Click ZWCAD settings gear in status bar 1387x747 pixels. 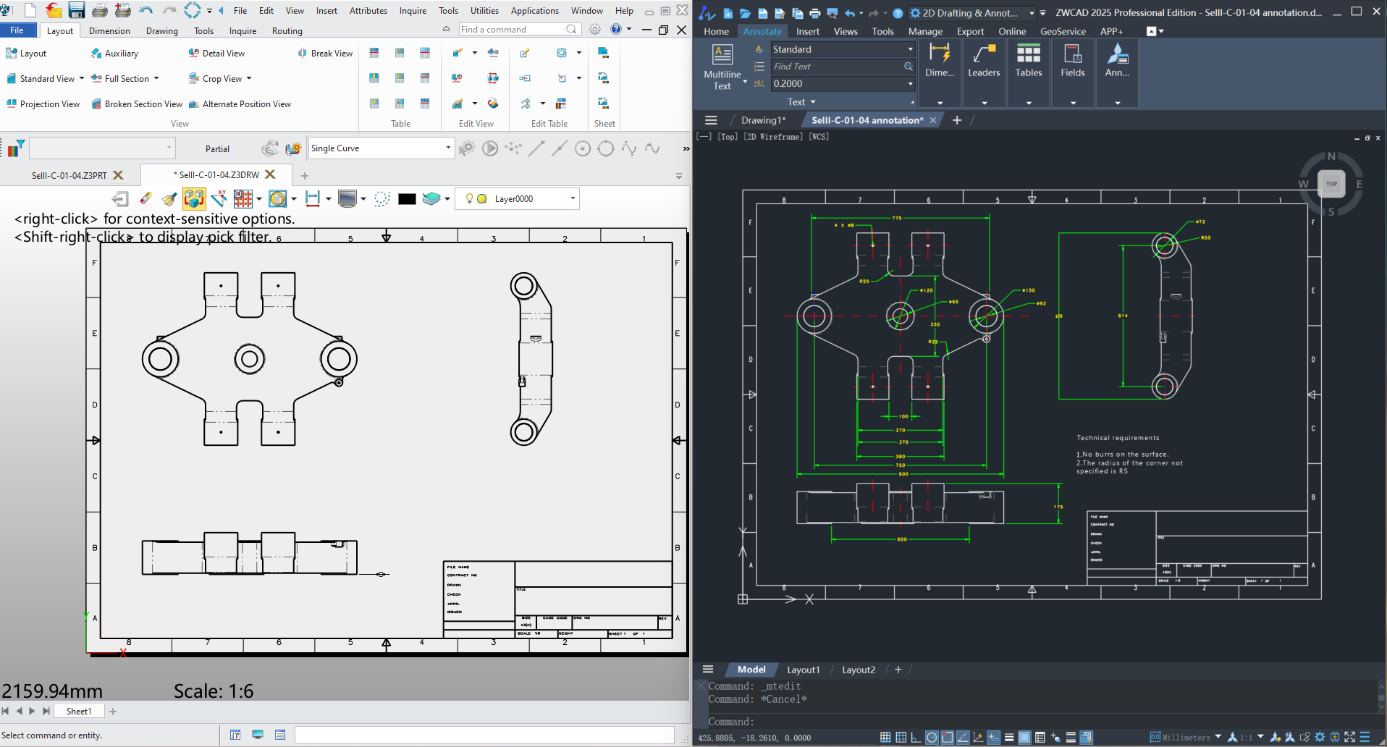click(1322, 737)
